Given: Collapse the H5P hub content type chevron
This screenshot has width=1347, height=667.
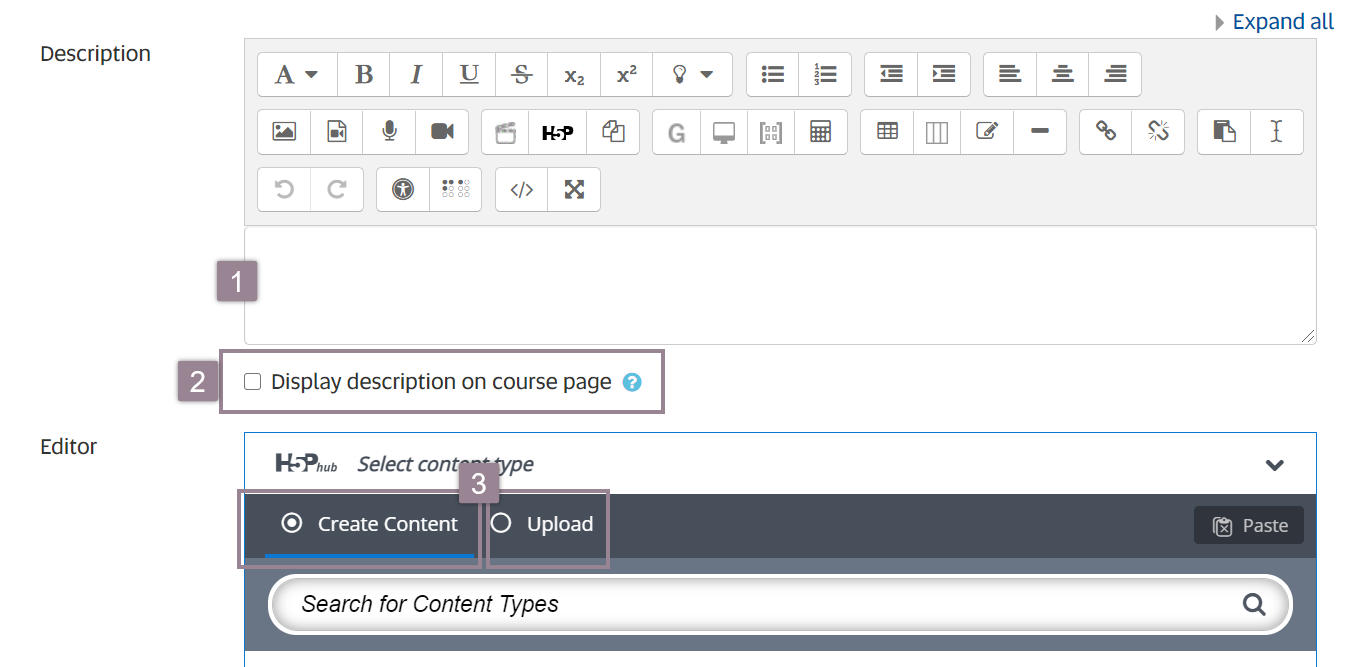Looking at the screenshot, I should click(1274, 465).
